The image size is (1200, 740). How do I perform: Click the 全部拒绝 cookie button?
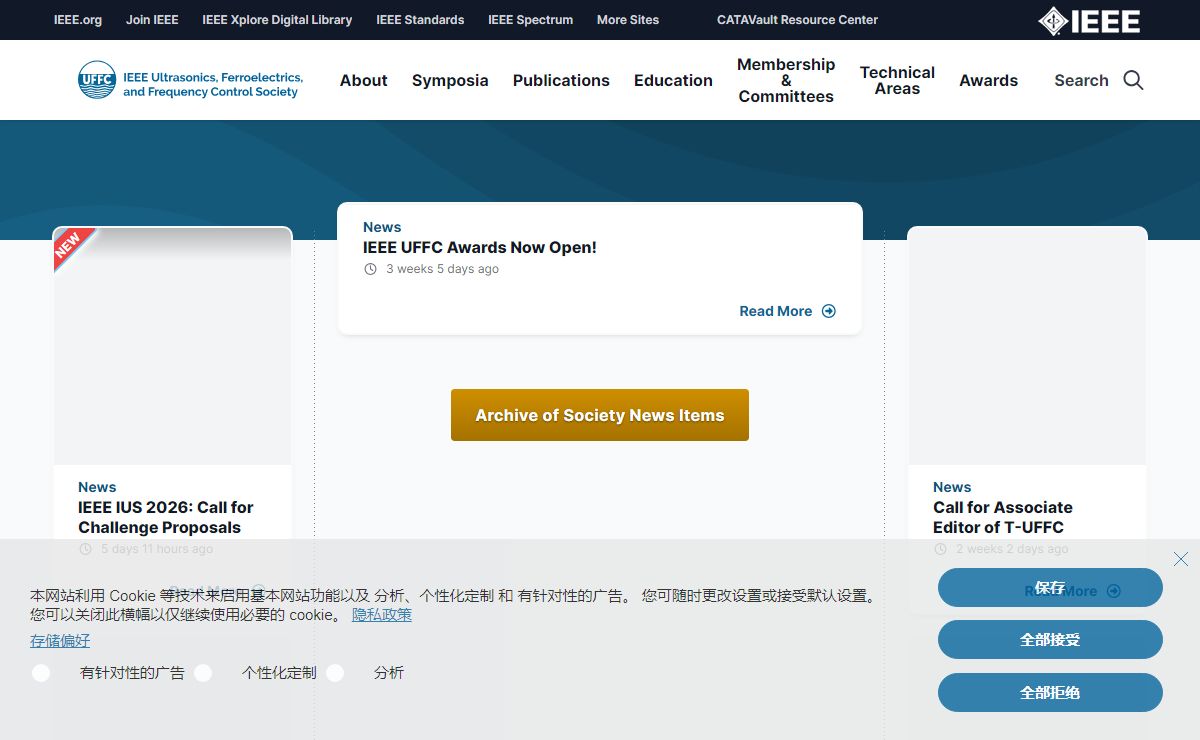[1050, 693]
